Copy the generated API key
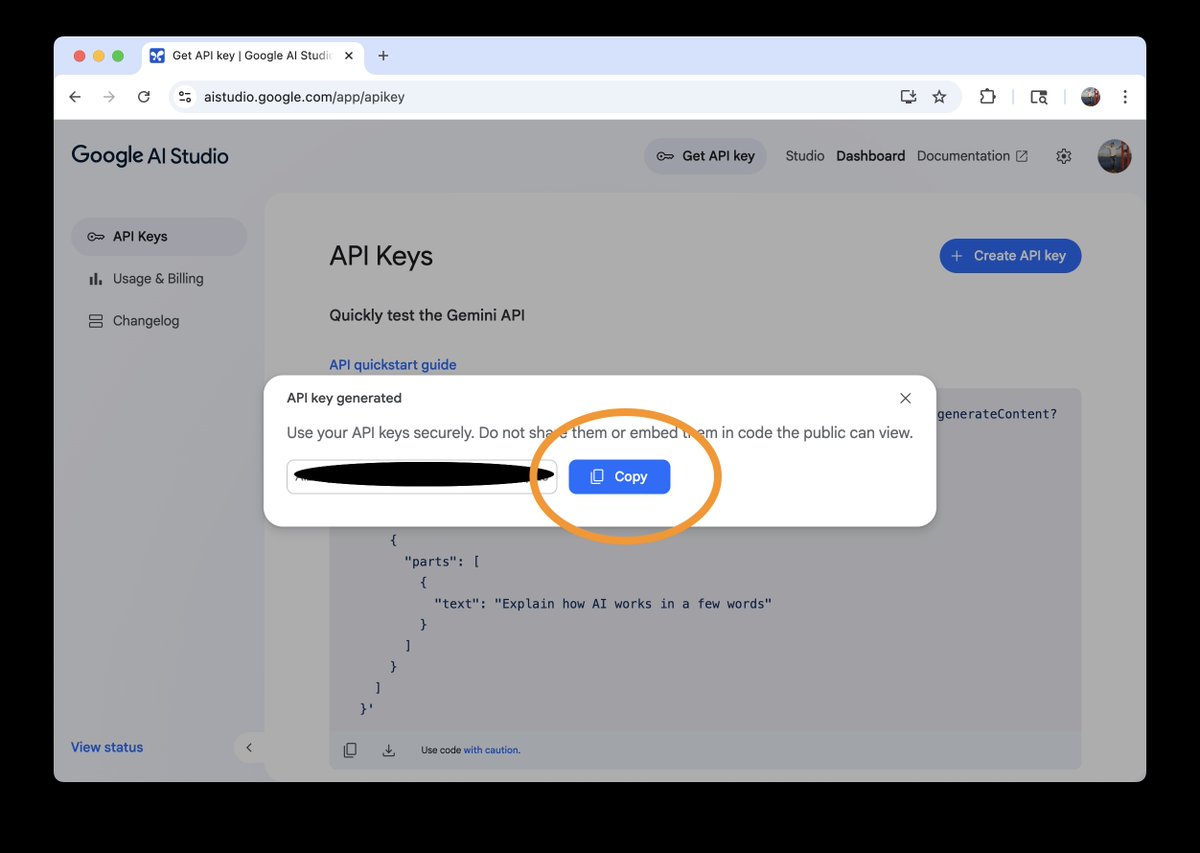Viewport: 1200px width, 853px height. click(x=619, y=477)
